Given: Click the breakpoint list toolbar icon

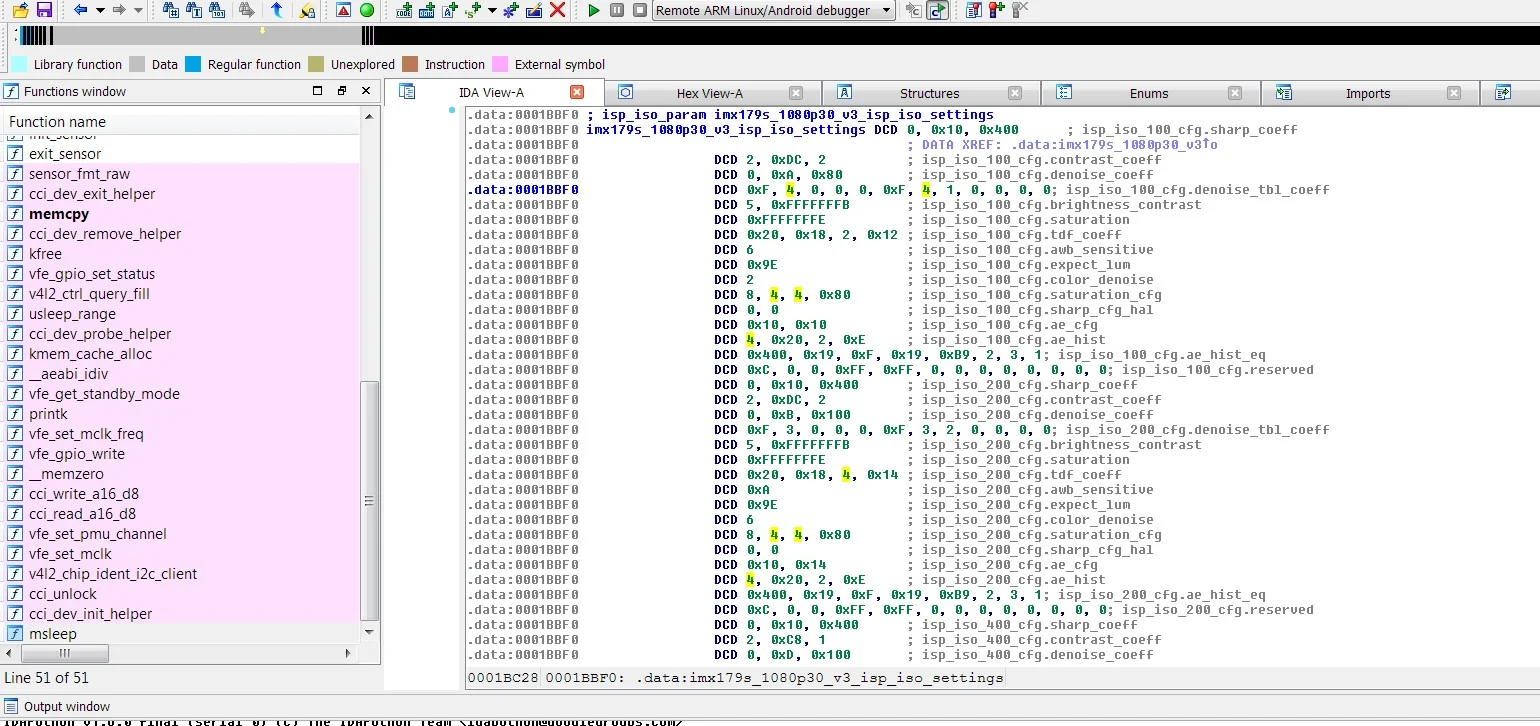Looking at the screenshot, I should (974, 10).
